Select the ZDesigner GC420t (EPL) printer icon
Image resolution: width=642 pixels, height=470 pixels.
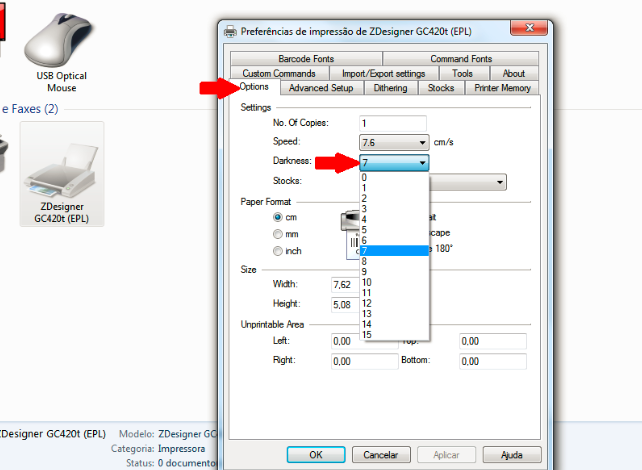62,174
